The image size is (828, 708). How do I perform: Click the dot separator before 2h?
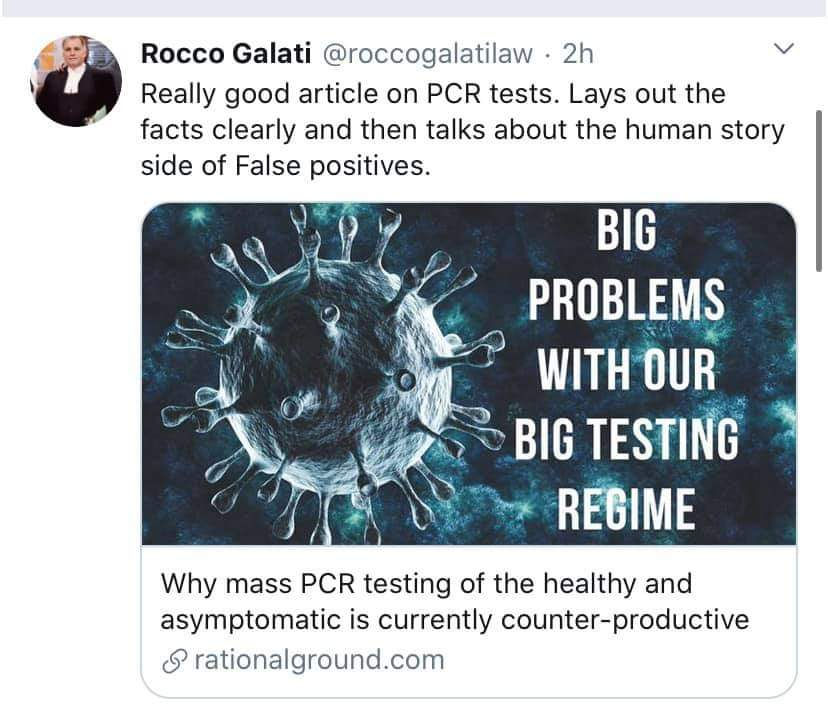(548, 55)
